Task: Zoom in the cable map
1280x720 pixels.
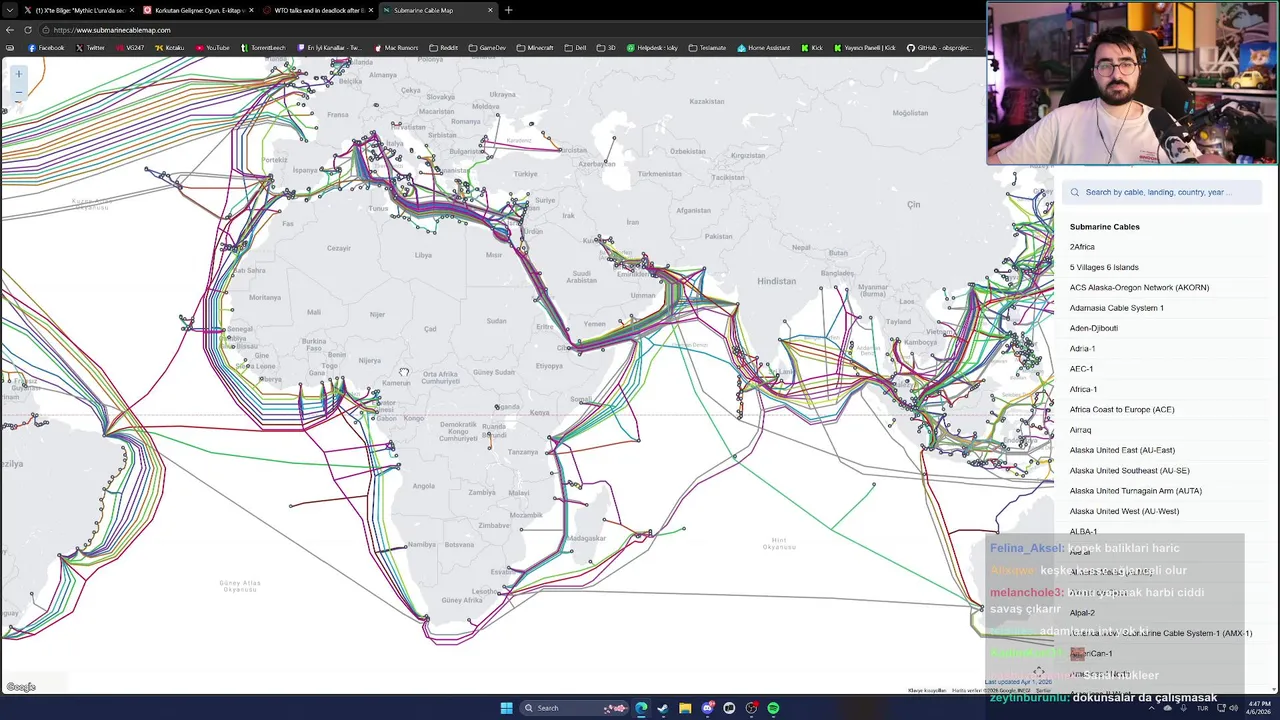Action: coord(18,74)
